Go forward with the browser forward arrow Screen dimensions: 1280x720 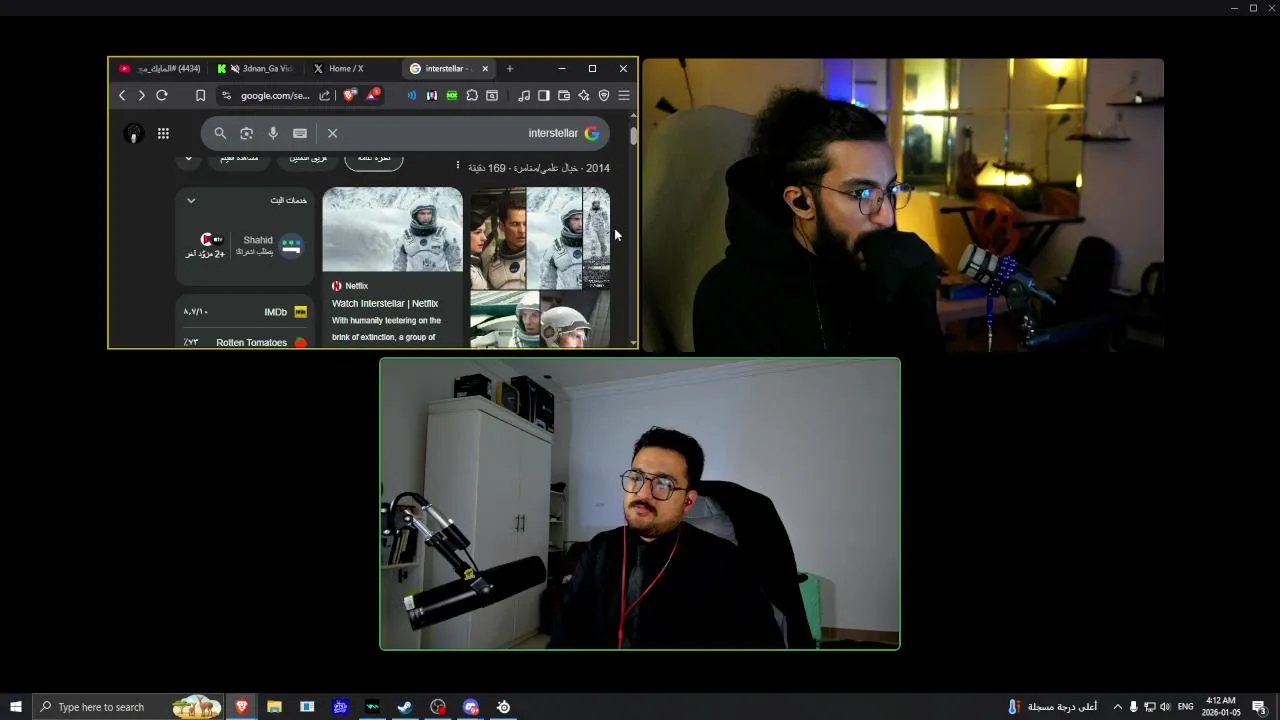pos(141,96)
